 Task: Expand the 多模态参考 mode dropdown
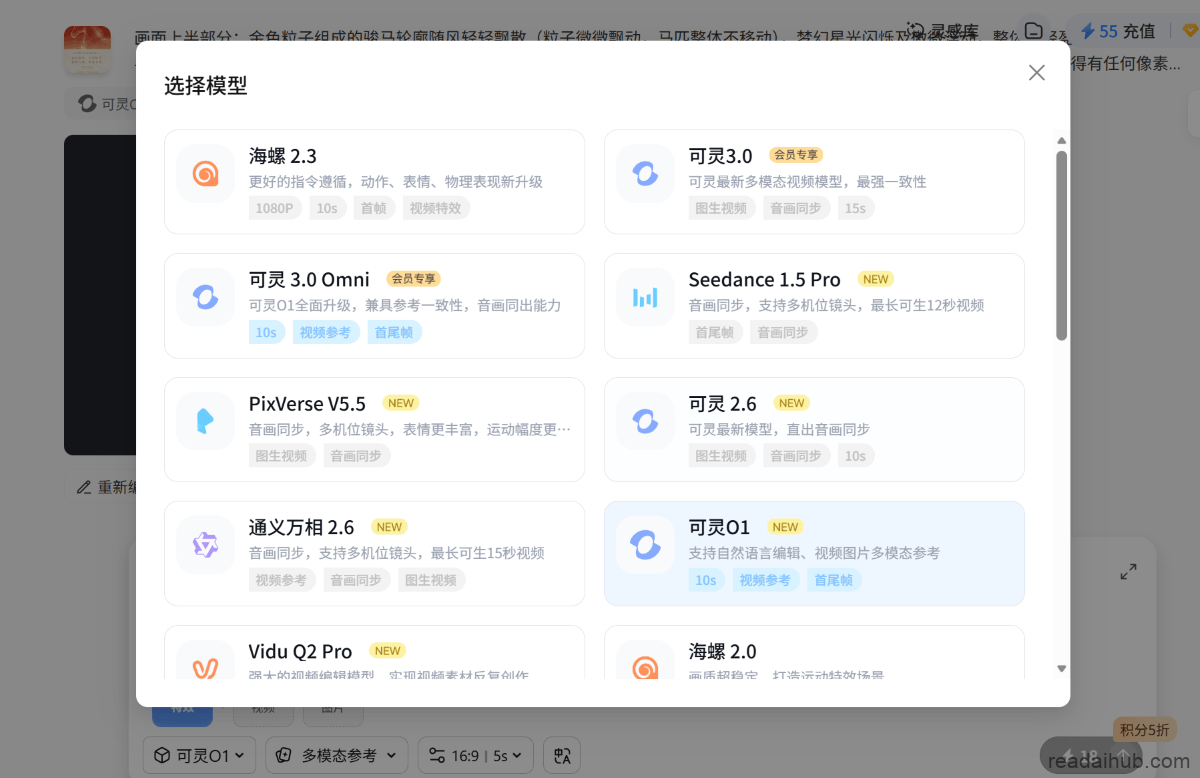tap(337, 756)
